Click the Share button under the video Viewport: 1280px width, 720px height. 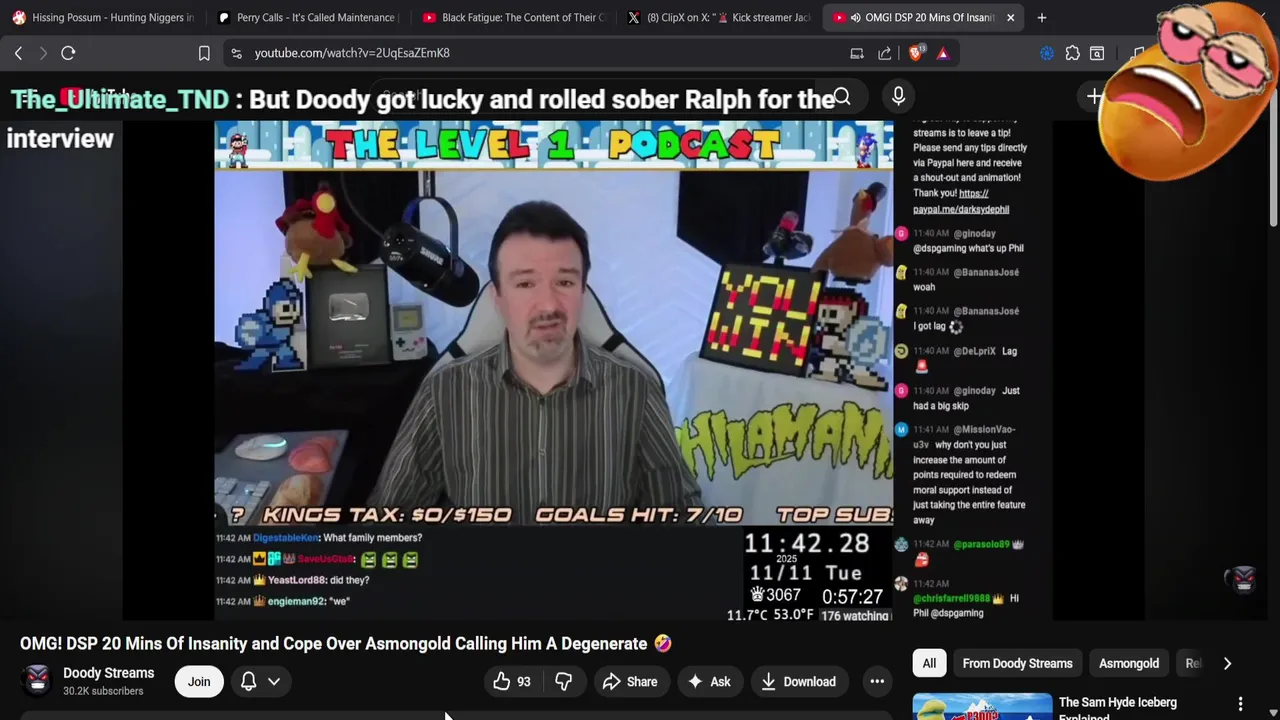pyautogui.click(x=630, y=682)
